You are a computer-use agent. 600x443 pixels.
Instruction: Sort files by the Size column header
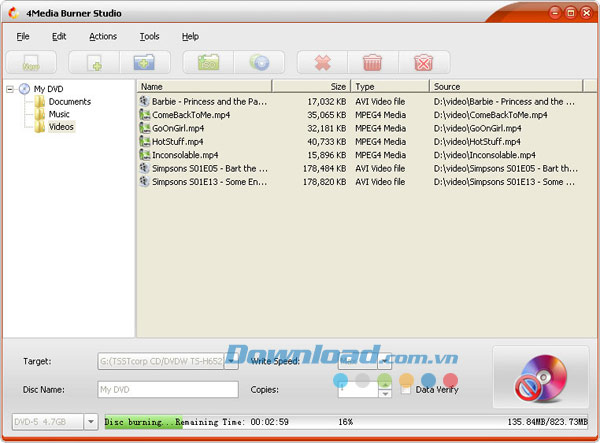pyautogui.click(x=311, y=87)
